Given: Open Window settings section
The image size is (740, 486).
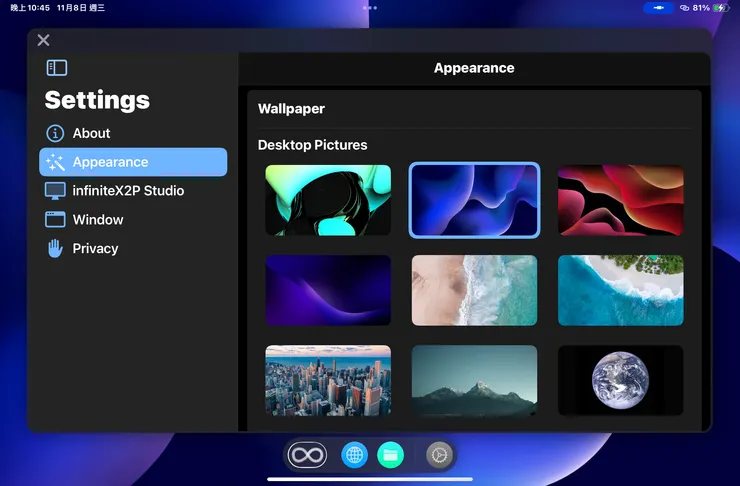Looking at the screenshot, I should pyautogui.click(x=133, y=220).
